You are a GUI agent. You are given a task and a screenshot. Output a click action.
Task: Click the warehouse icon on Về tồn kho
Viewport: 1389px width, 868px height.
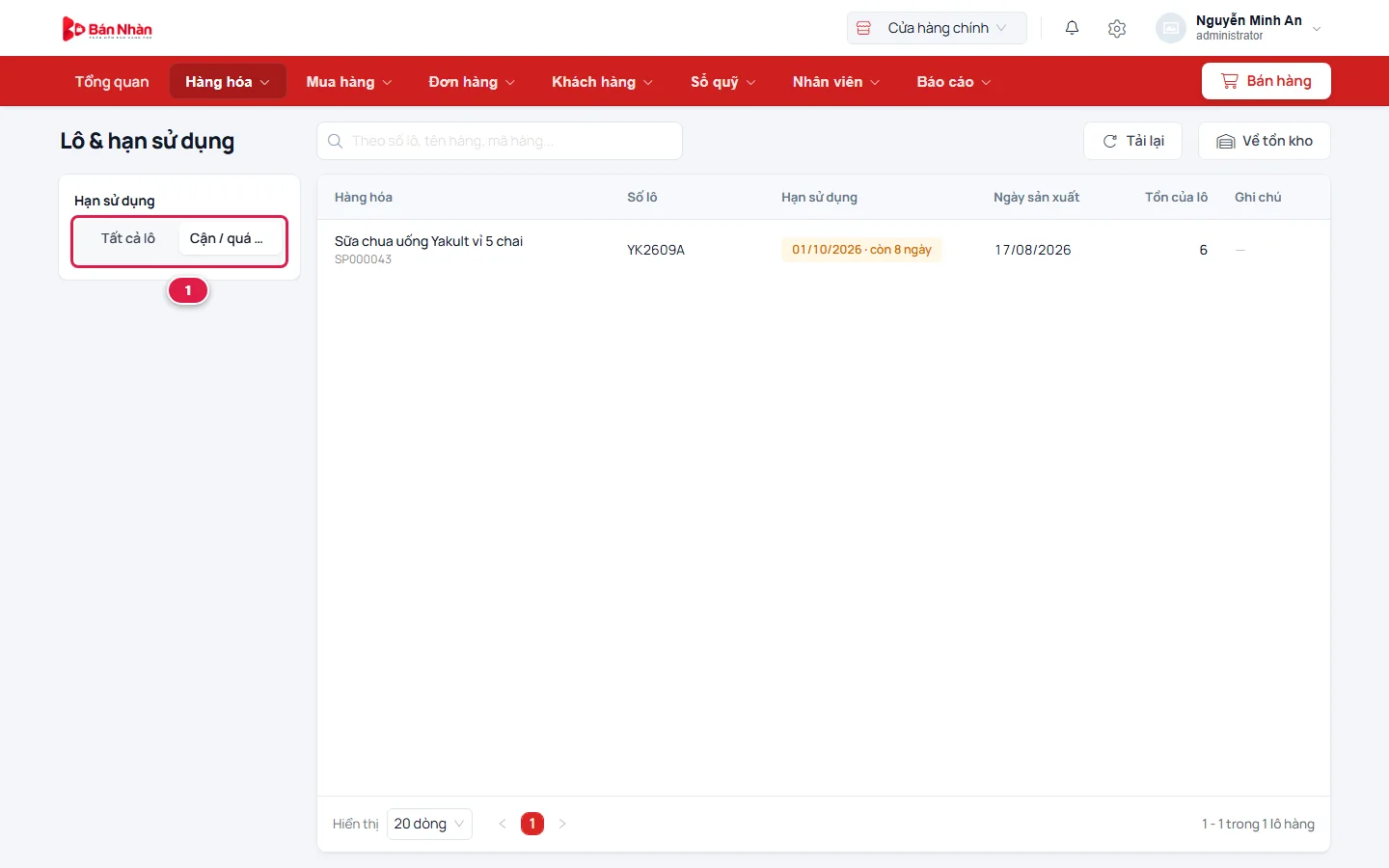tap(1226, 141)
